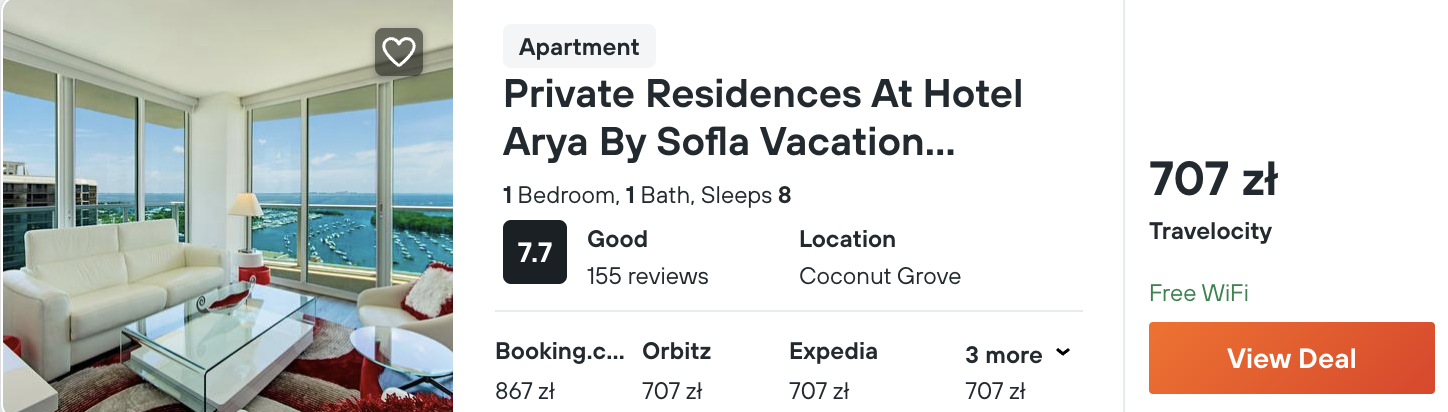Click the bedroom, bath and sleeps details
The image size is (1448, 412).
[x=647, y=195]
